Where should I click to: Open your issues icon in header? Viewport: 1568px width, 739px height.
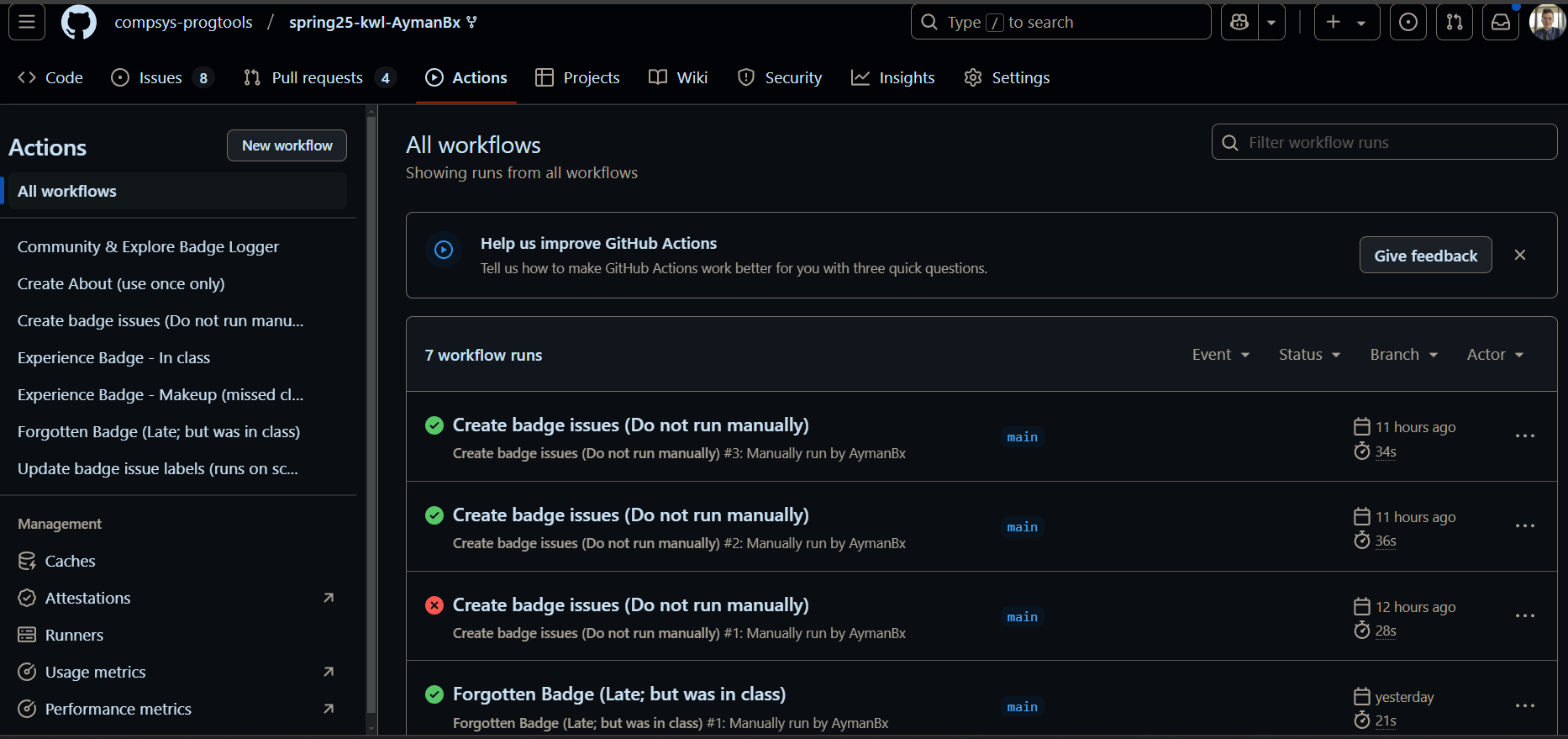tap(1408, 23)
